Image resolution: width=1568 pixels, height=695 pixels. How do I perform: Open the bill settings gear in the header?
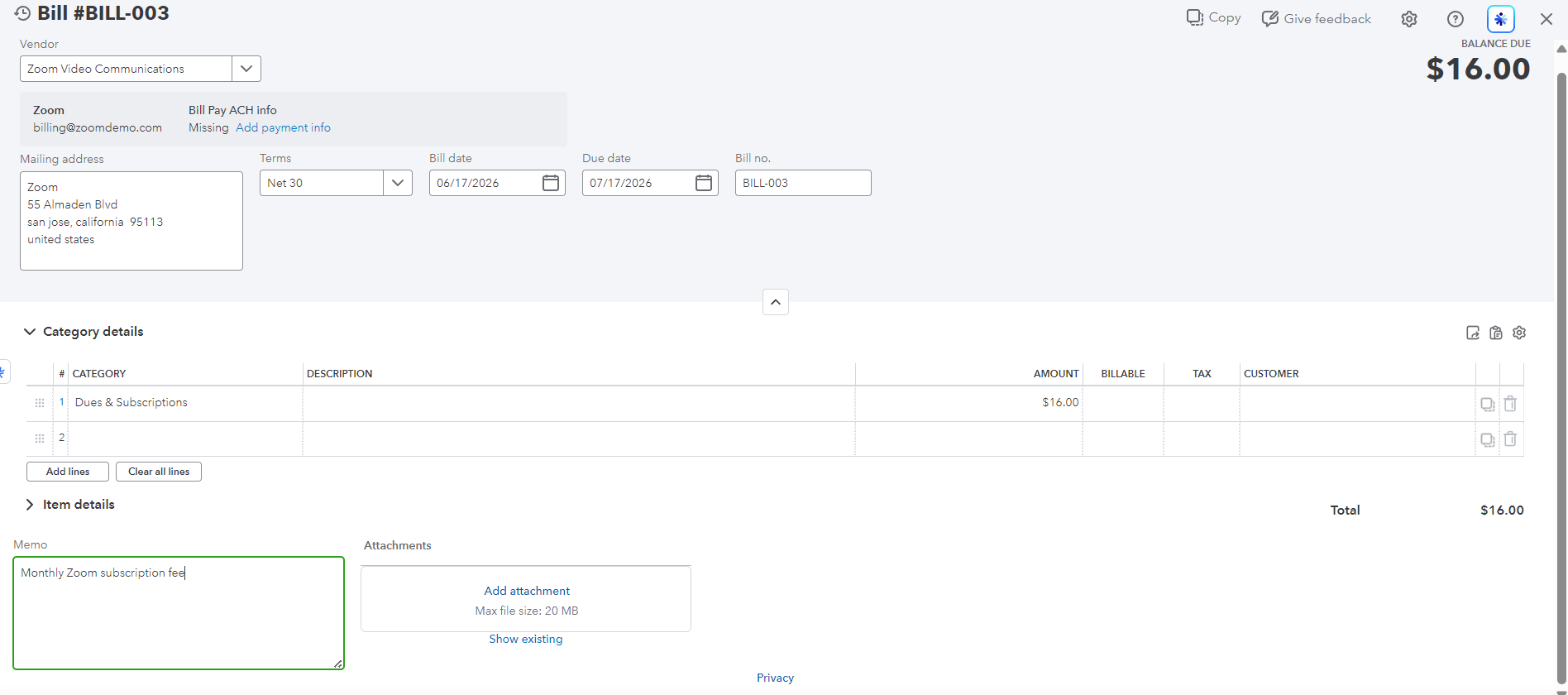tap(1409, 19)
